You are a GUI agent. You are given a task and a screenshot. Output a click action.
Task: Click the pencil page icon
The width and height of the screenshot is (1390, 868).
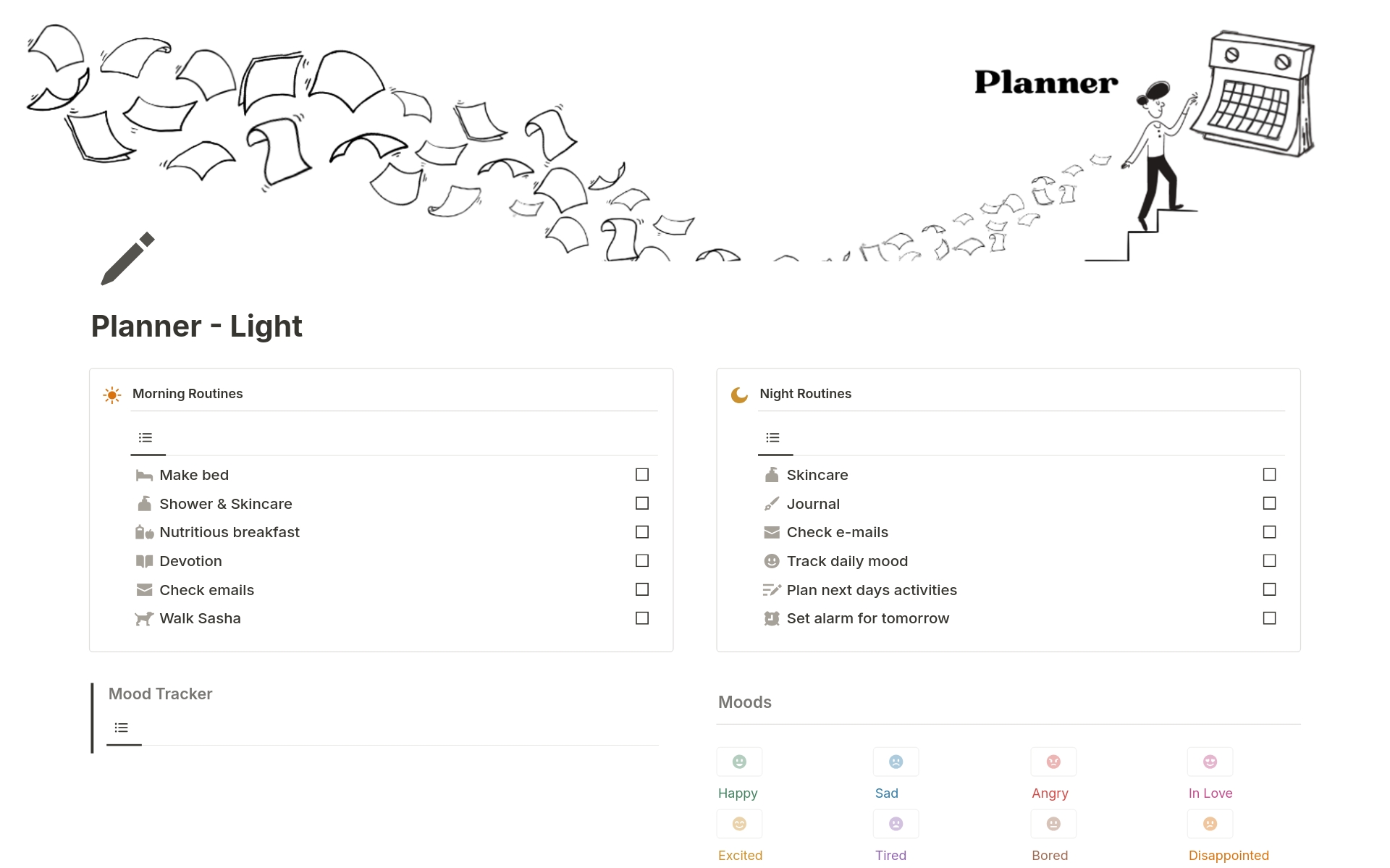tap(127, 258)
